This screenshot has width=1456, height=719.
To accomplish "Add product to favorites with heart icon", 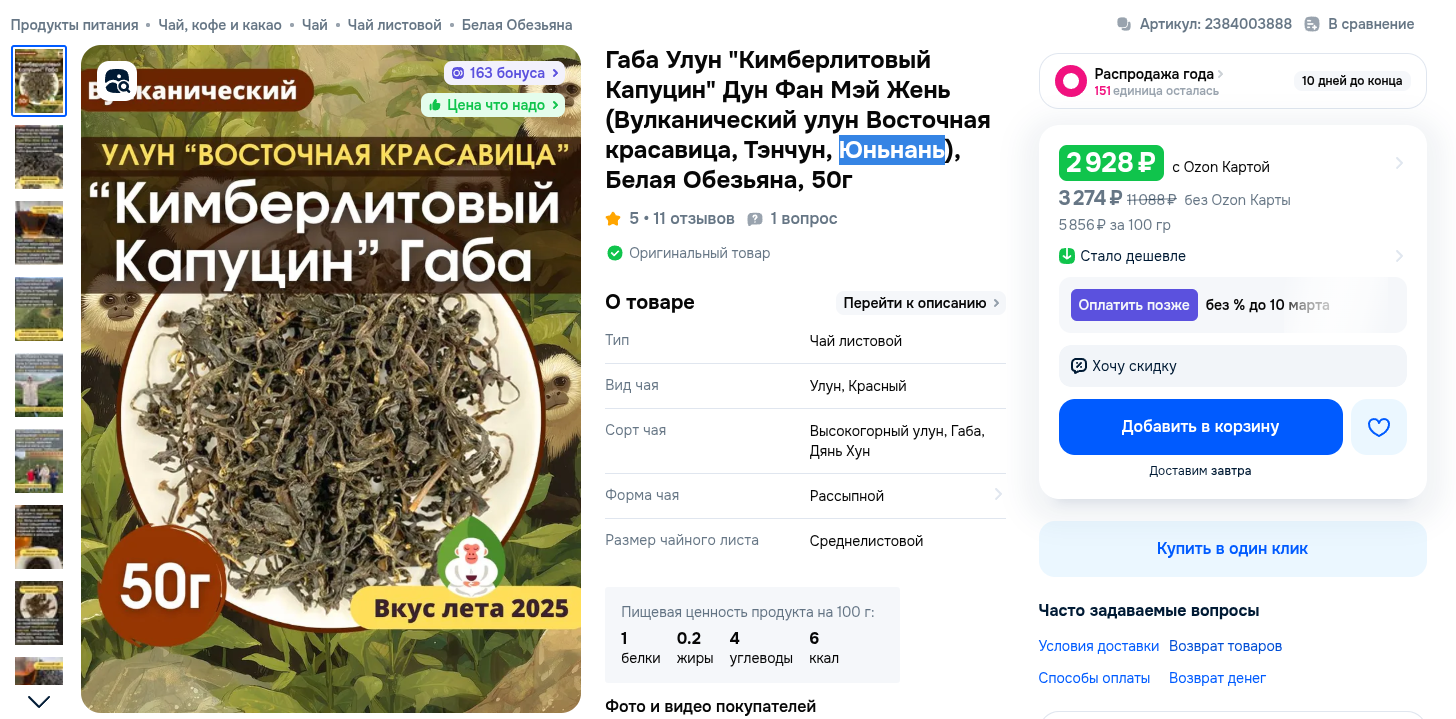I will pyautogui.click(x=1379, y=427).
